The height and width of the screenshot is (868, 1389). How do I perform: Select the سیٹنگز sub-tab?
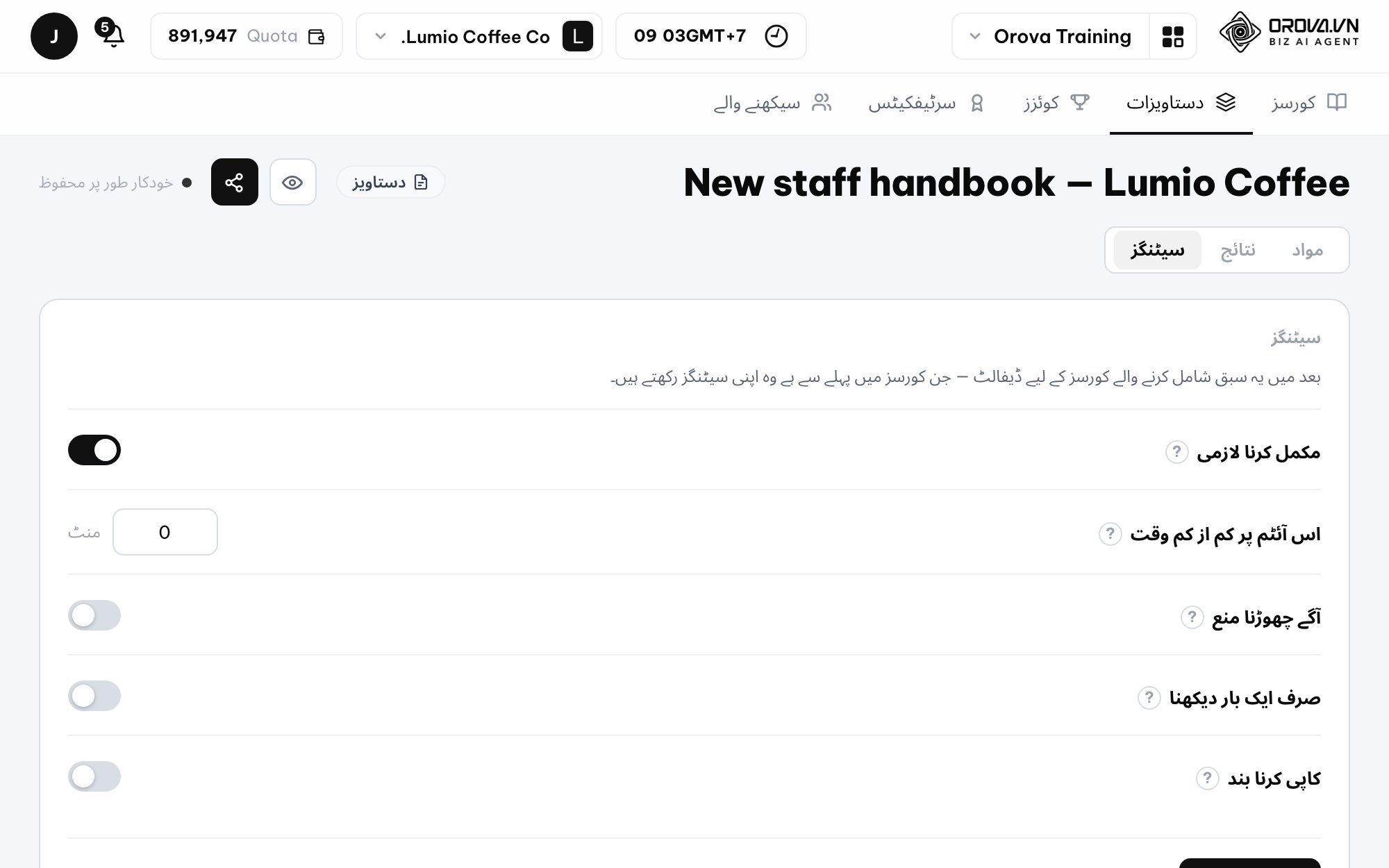pyautogui.click(x=1158, y=250)
